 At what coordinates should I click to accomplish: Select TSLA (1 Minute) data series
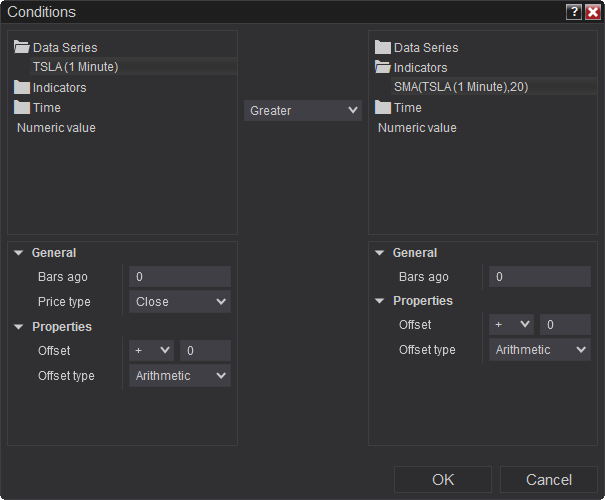point(75,67)
